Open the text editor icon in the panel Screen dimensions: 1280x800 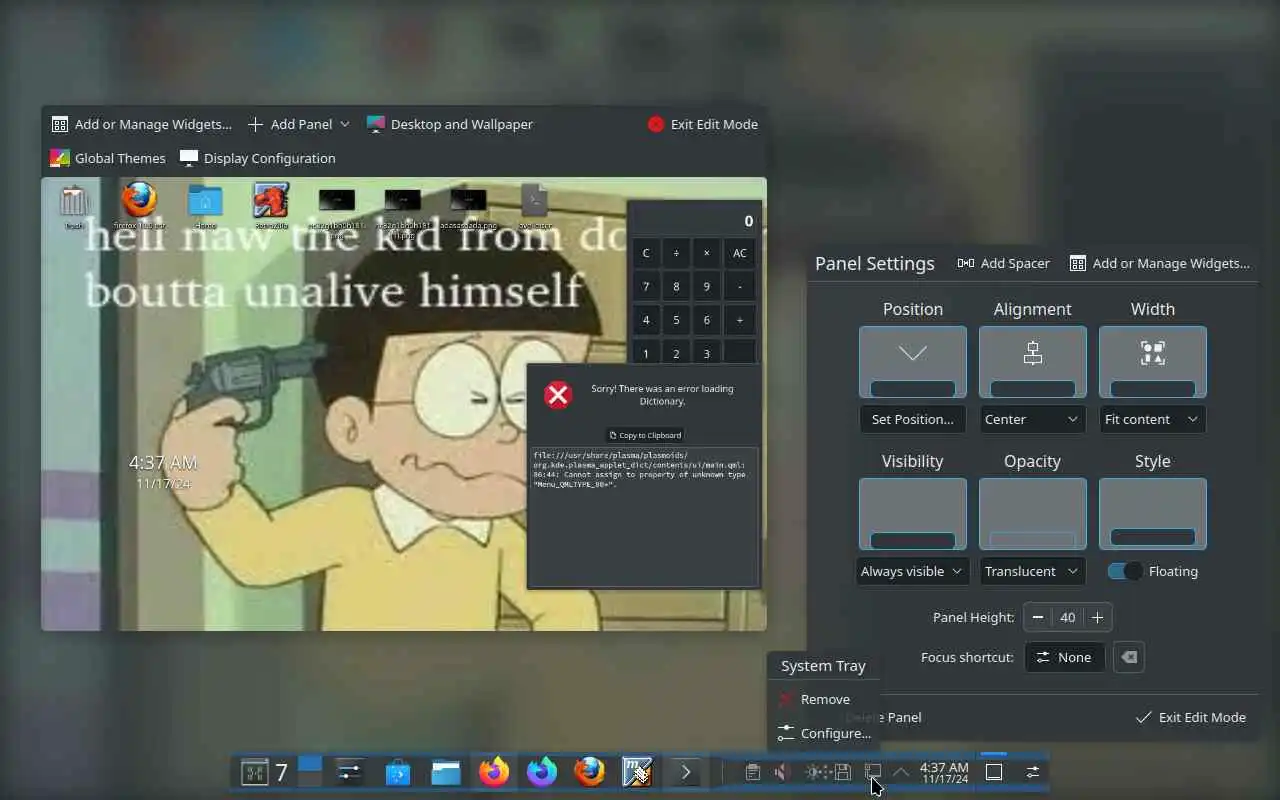638,772
